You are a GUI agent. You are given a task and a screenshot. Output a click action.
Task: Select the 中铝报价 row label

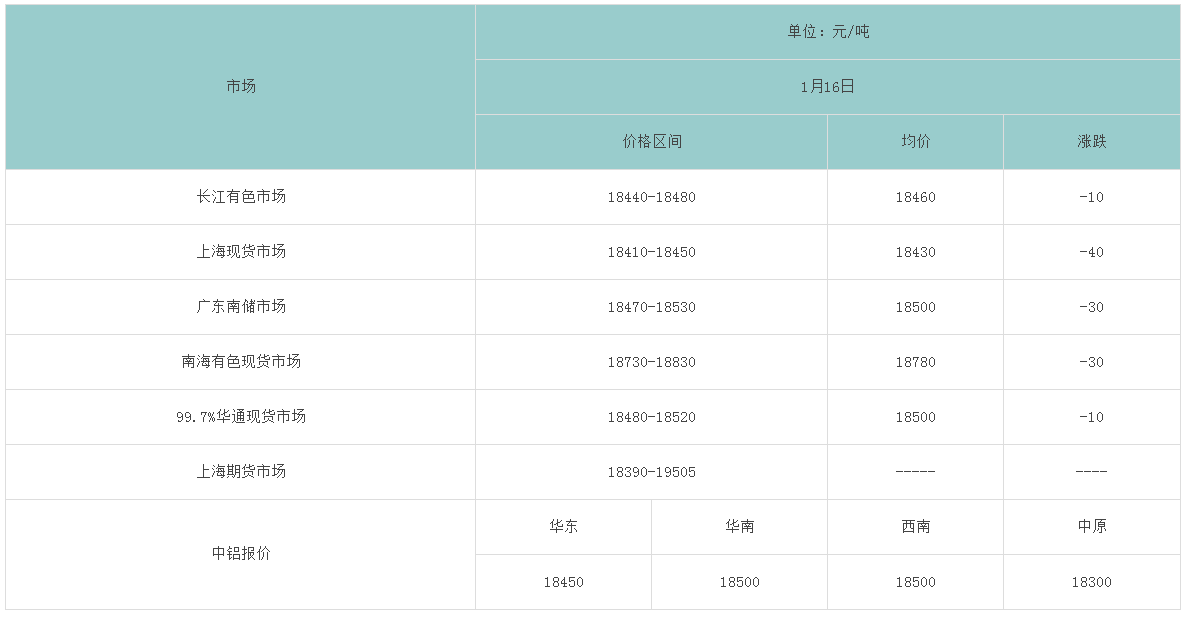tap(241, 554)
